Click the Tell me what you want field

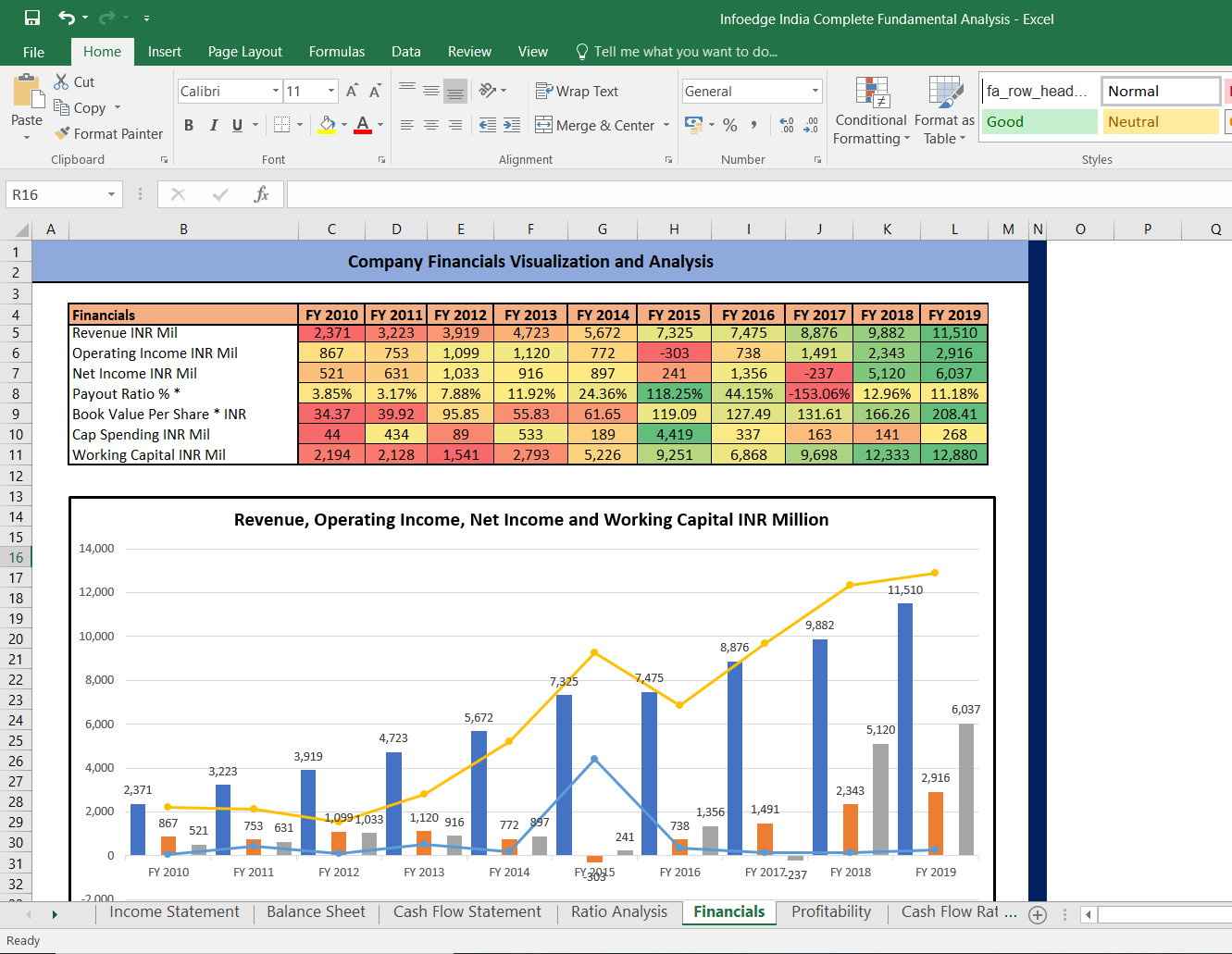tap(677, 52)
